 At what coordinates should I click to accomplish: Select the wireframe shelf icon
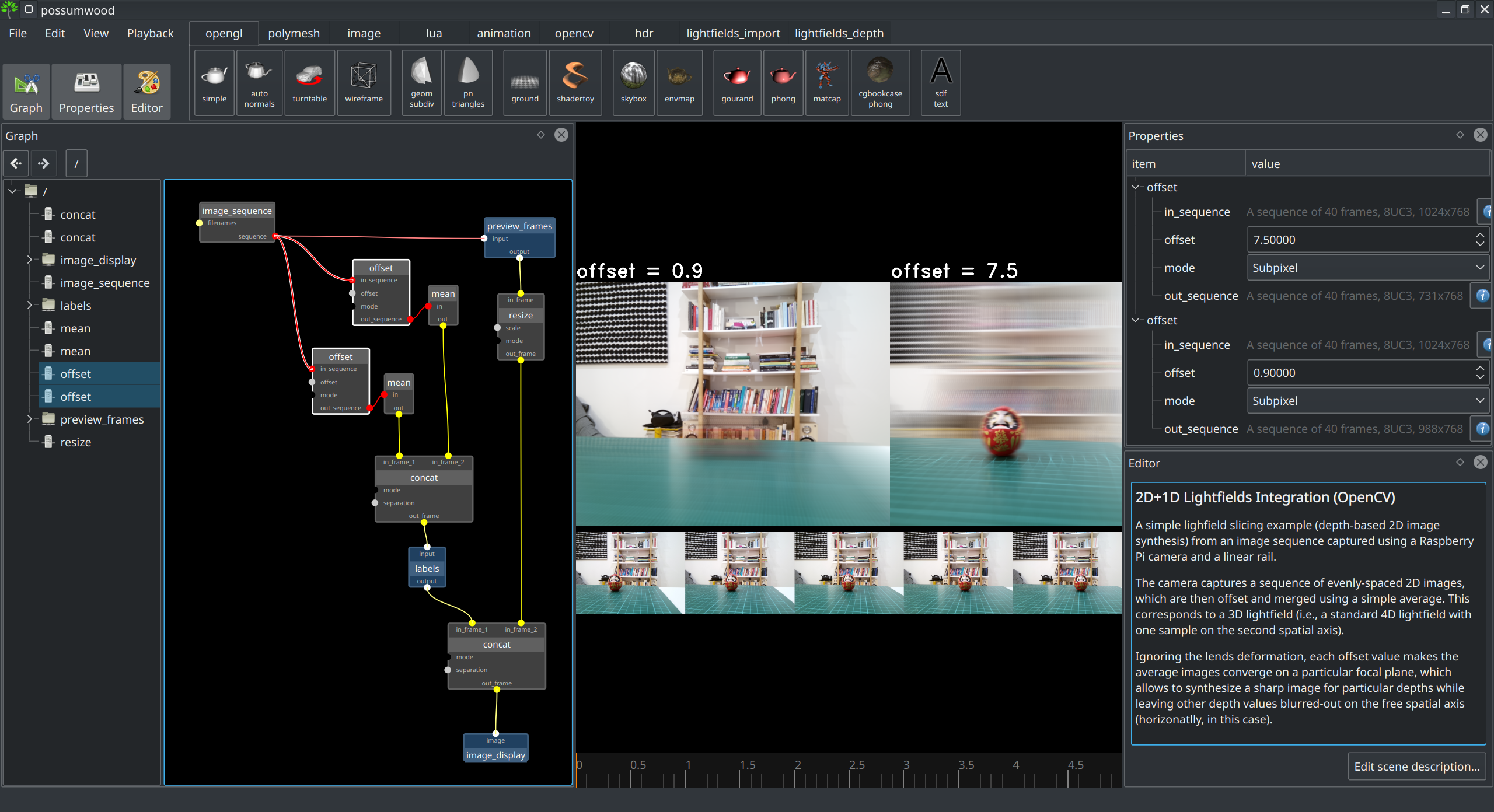coord(363,83)
